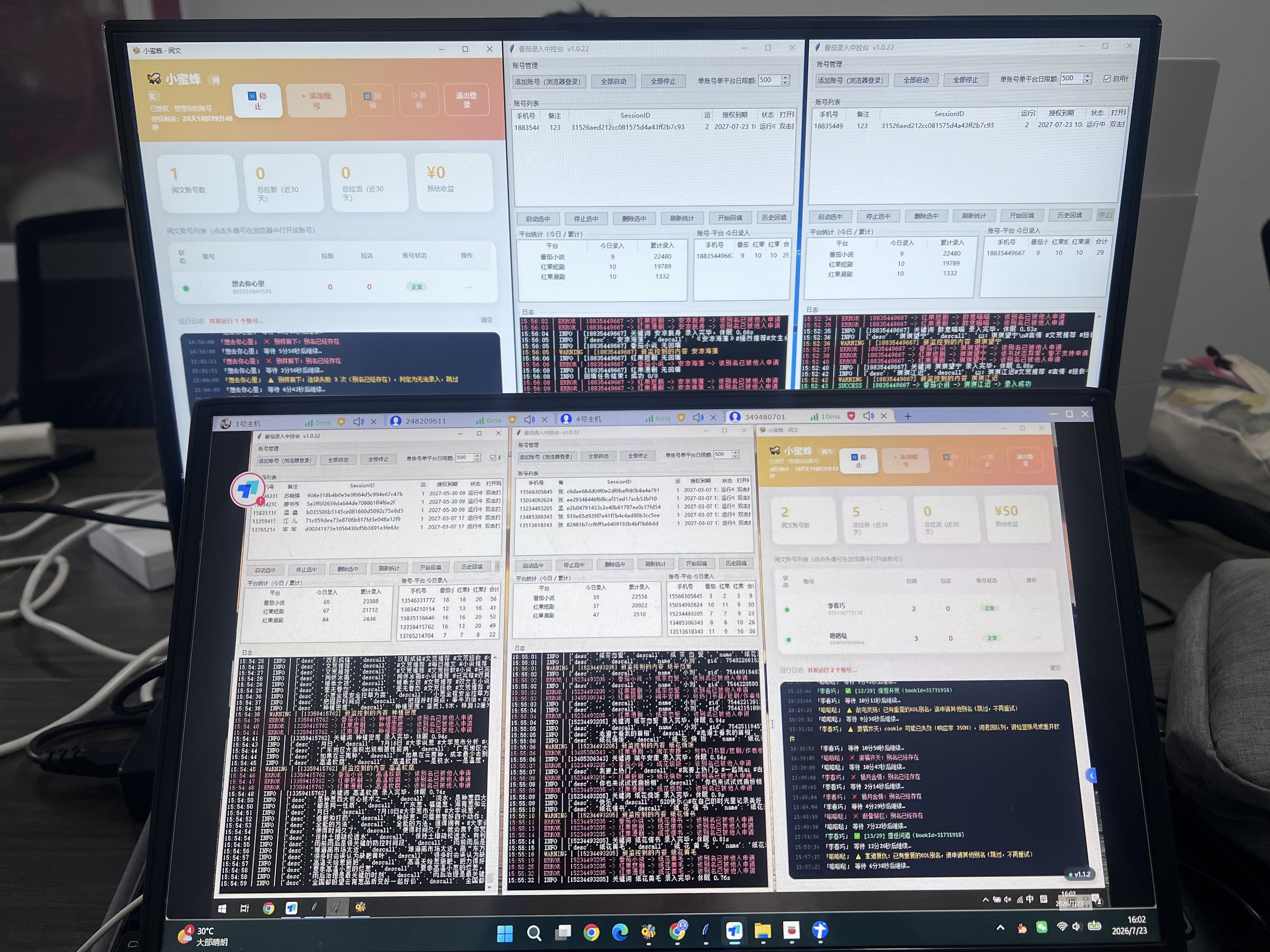1270x952 pixels.
Task: Open Search on the lower monitor's taskbar
Action: tap(534, 934)
